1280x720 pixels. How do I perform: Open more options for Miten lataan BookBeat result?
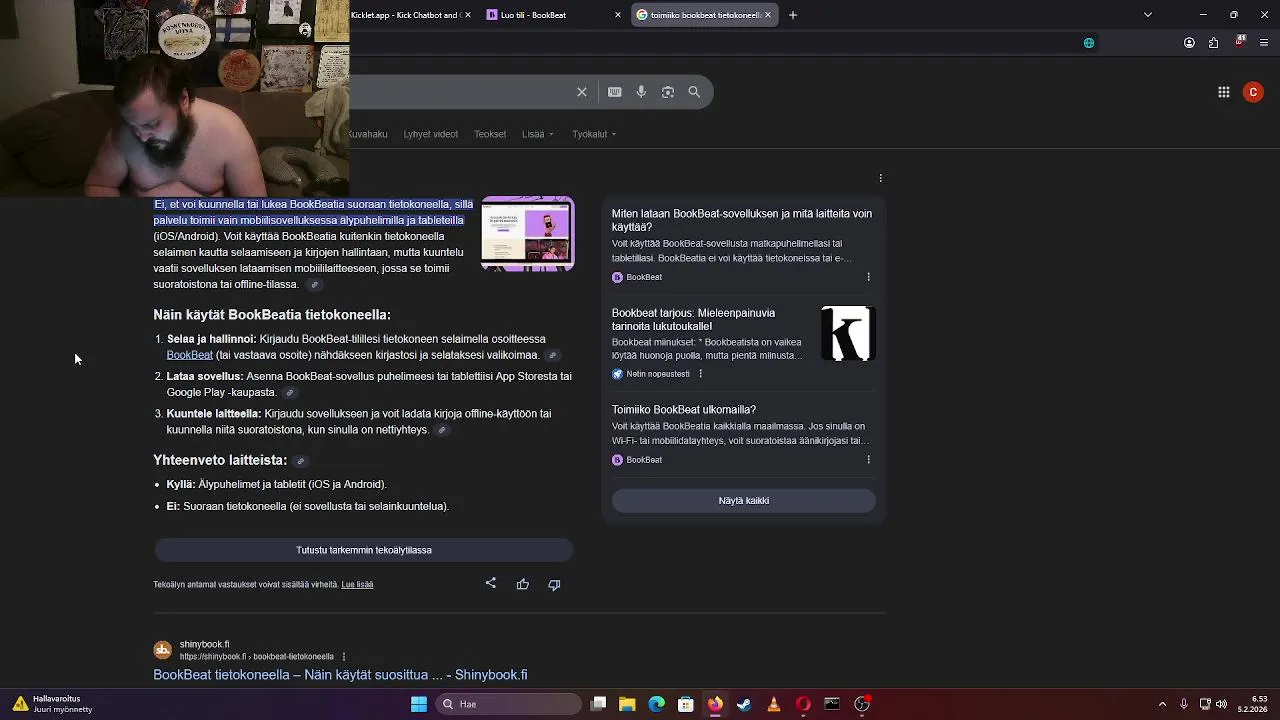pyautogui.click(x=868, y=277)
